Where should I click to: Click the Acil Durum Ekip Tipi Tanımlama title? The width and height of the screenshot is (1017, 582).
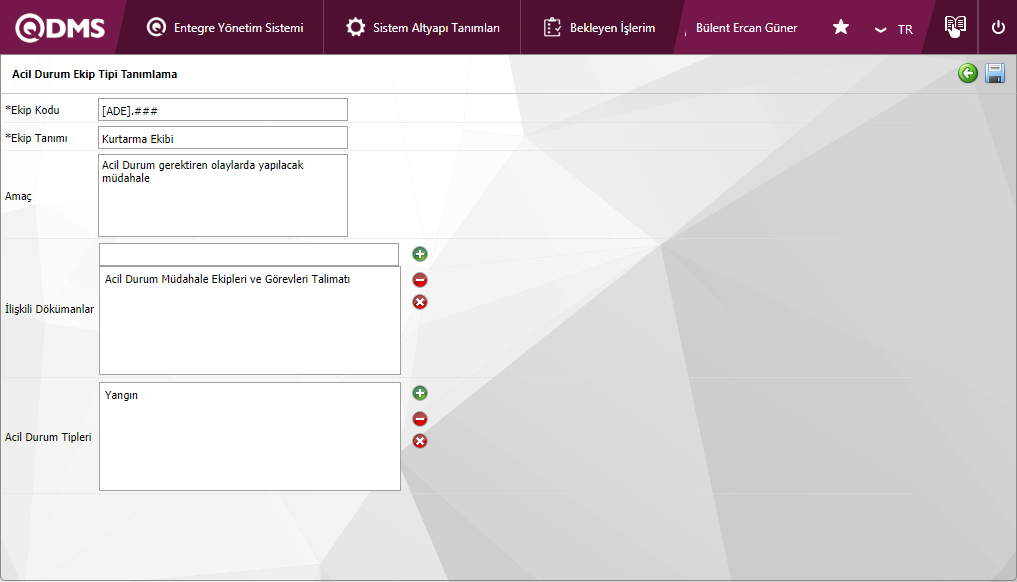(x=95, y=74)
